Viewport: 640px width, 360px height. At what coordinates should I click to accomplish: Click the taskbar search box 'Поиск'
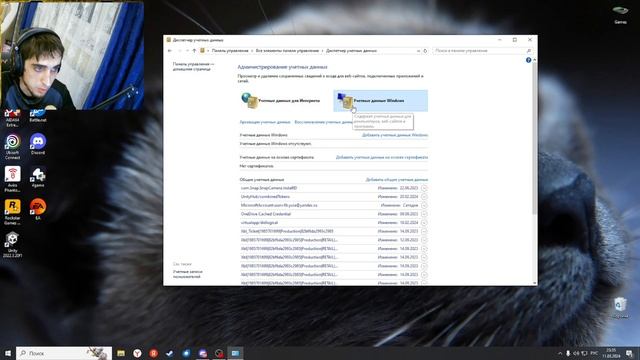click(64, 353)
